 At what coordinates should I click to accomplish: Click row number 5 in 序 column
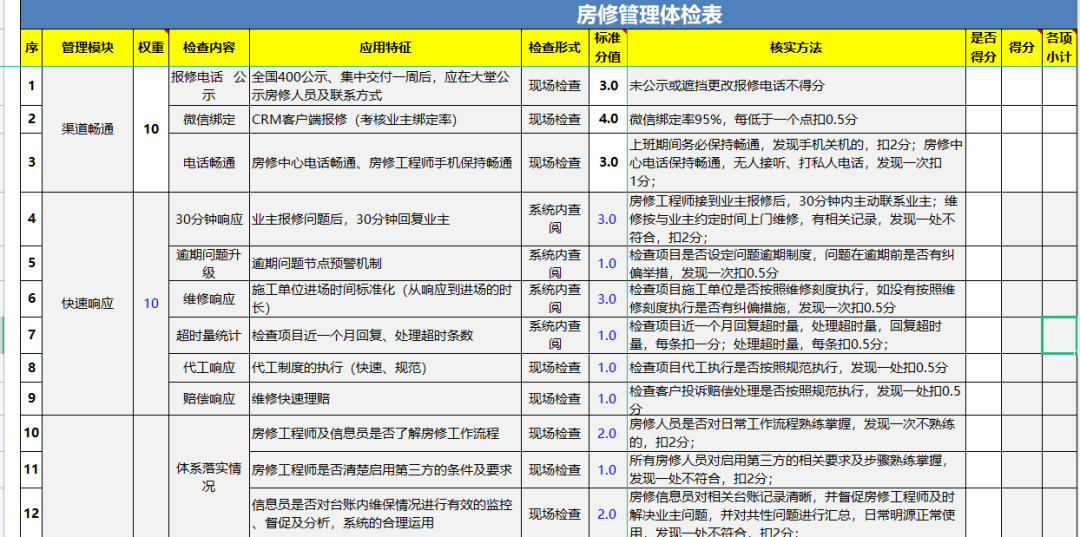32,263
